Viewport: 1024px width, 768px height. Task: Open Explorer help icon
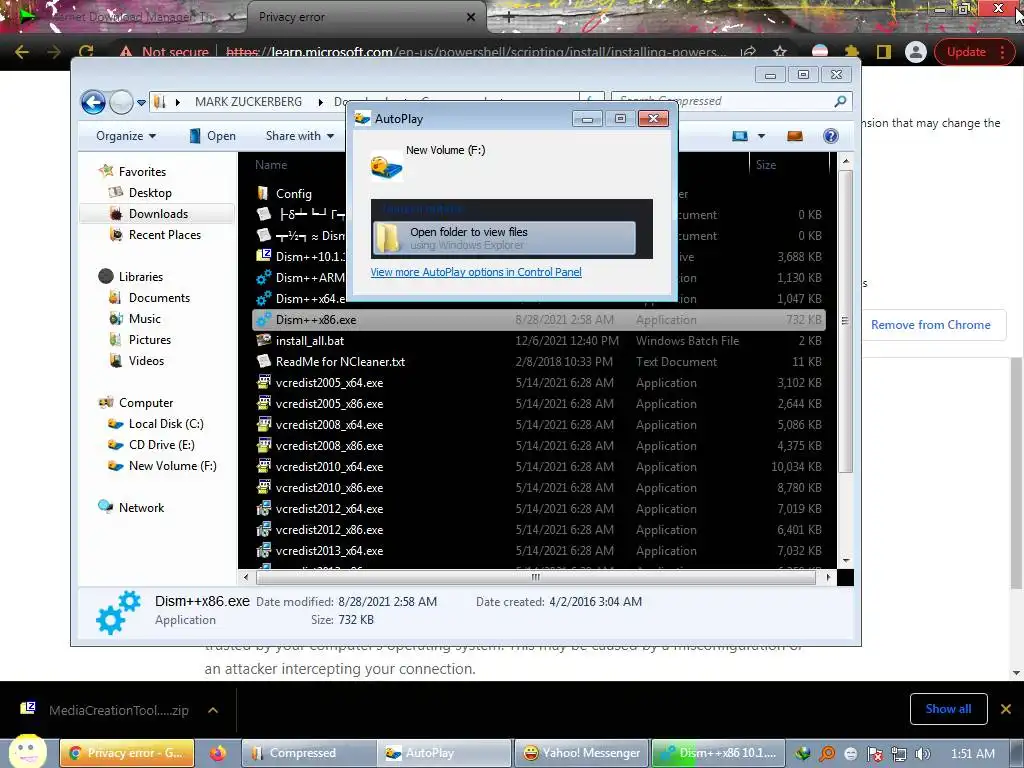click(831, 136)
